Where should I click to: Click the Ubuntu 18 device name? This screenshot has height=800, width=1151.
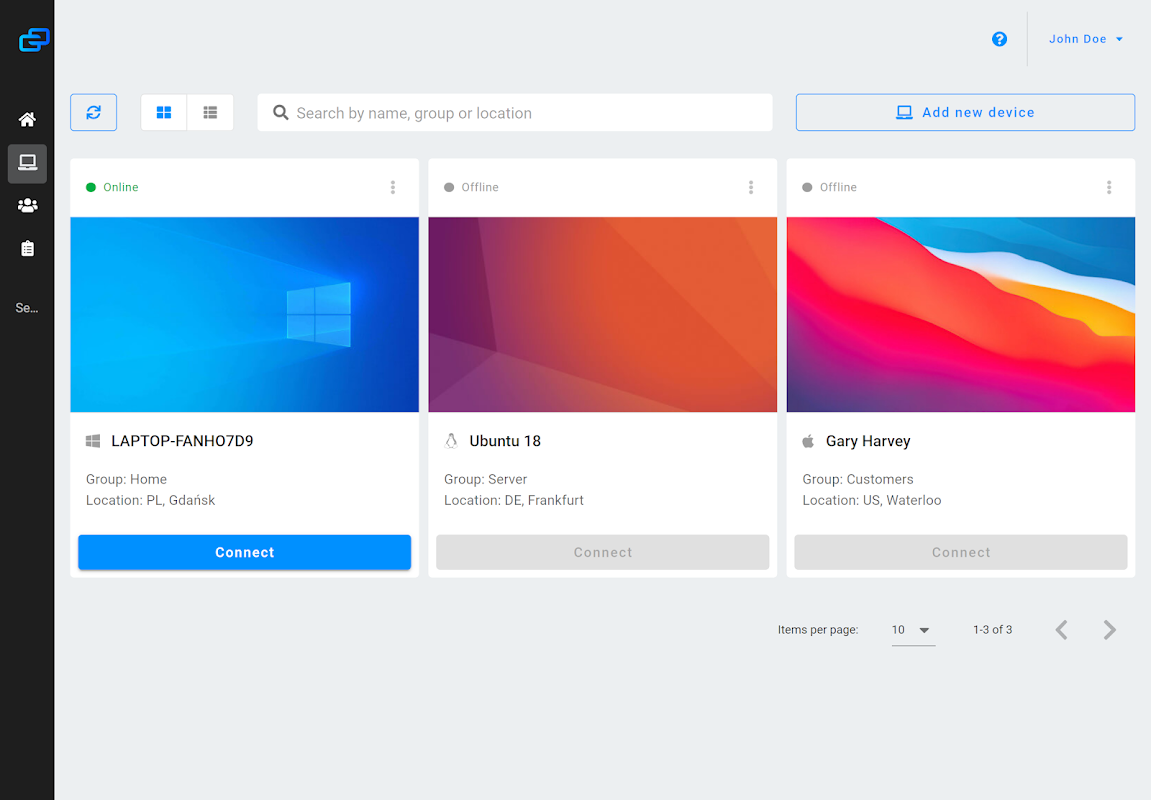(505, 441)
